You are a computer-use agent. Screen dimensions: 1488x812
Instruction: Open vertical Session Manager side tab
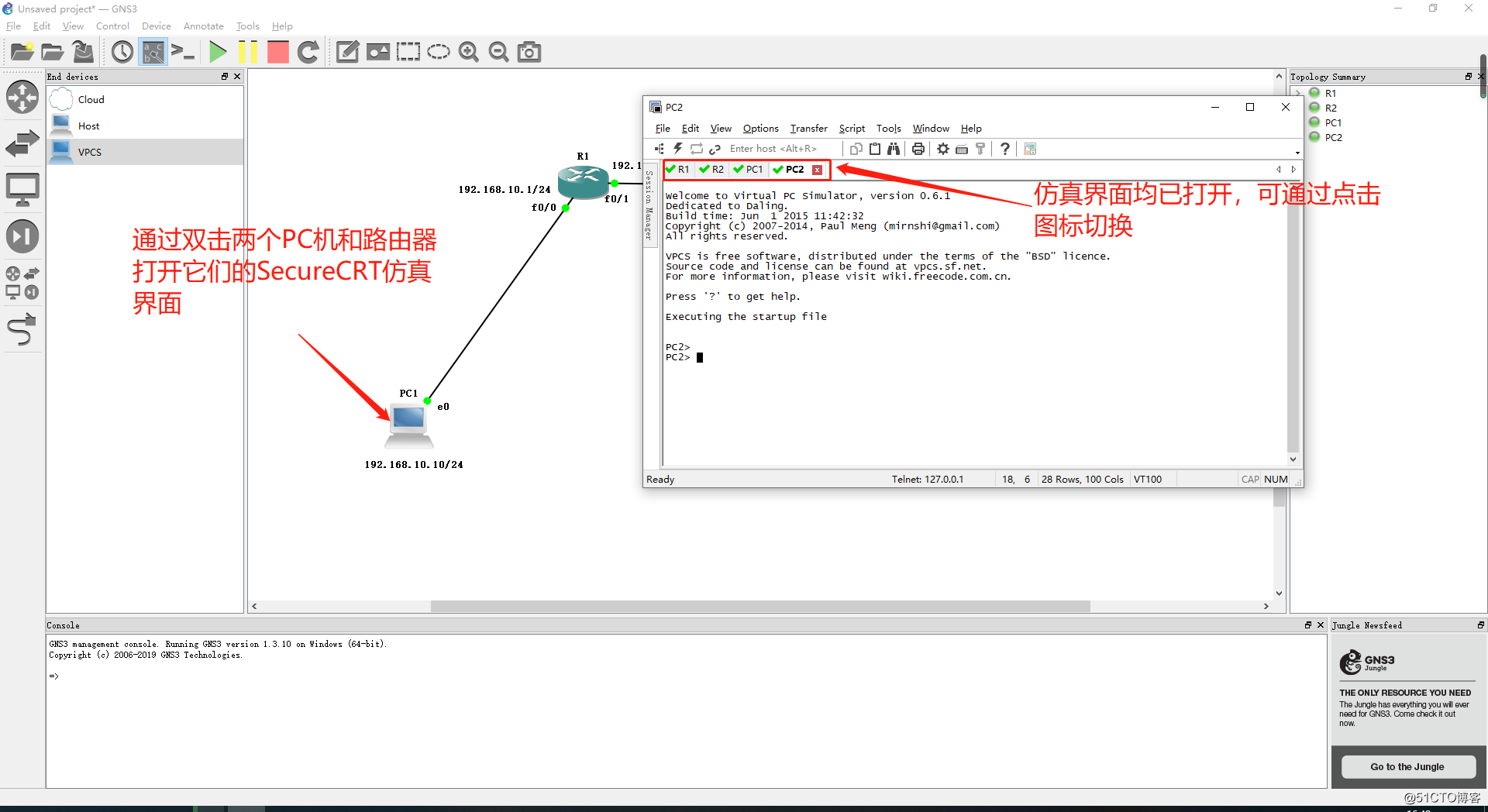point(649,205)
